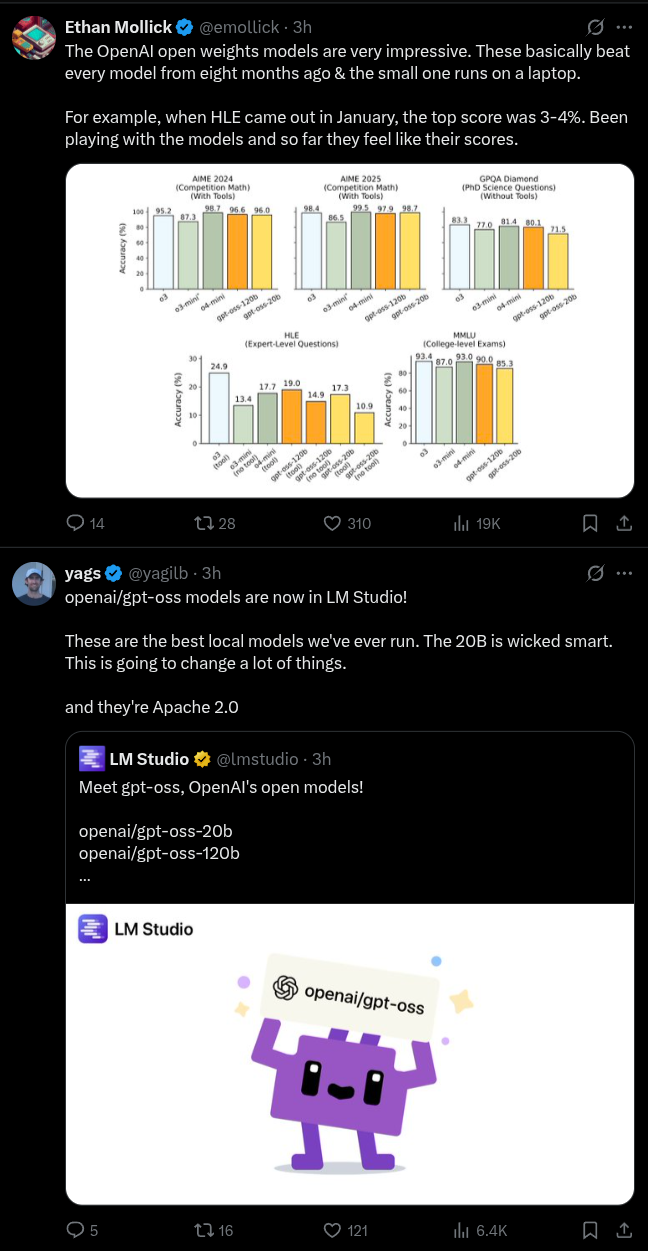
Task: Expand the truncated quoted post text
Action: pyautogui.click(x=86, y=876)
